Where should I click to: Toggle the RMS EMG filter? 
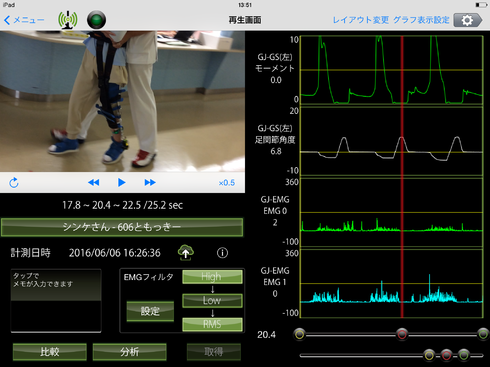(x=212, y=324)
